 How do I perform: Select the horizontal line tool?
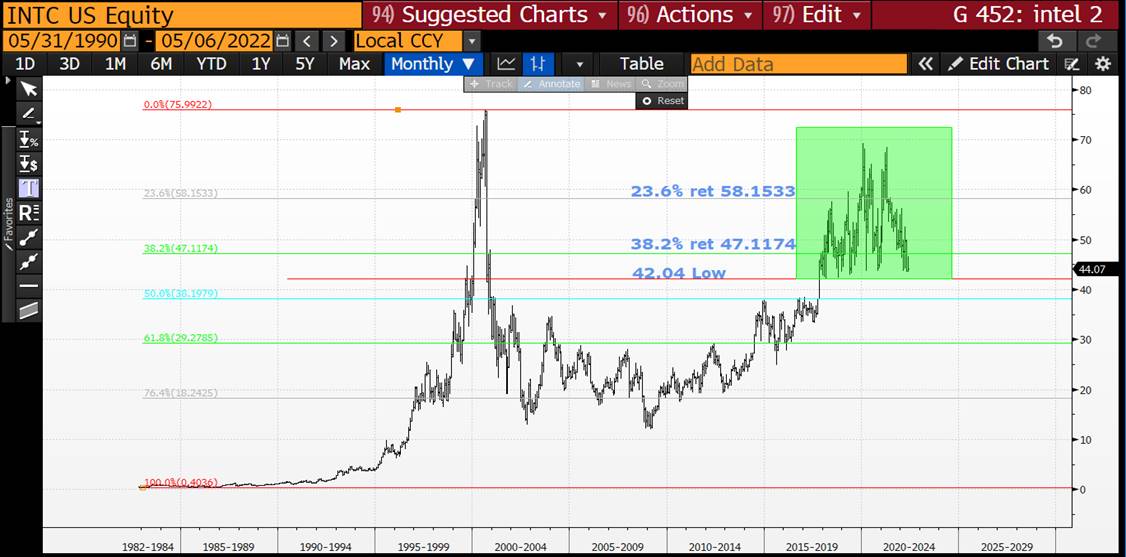(29, 286)
